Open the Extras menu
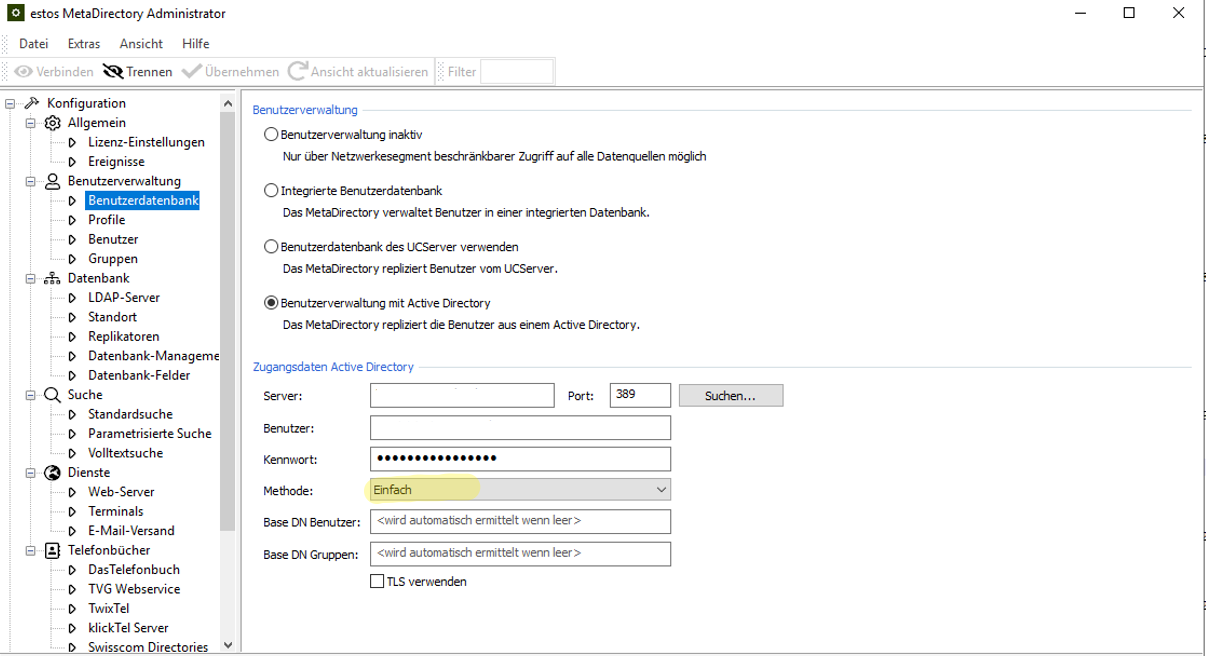The image size is (1206, 656). click(84, 44)
